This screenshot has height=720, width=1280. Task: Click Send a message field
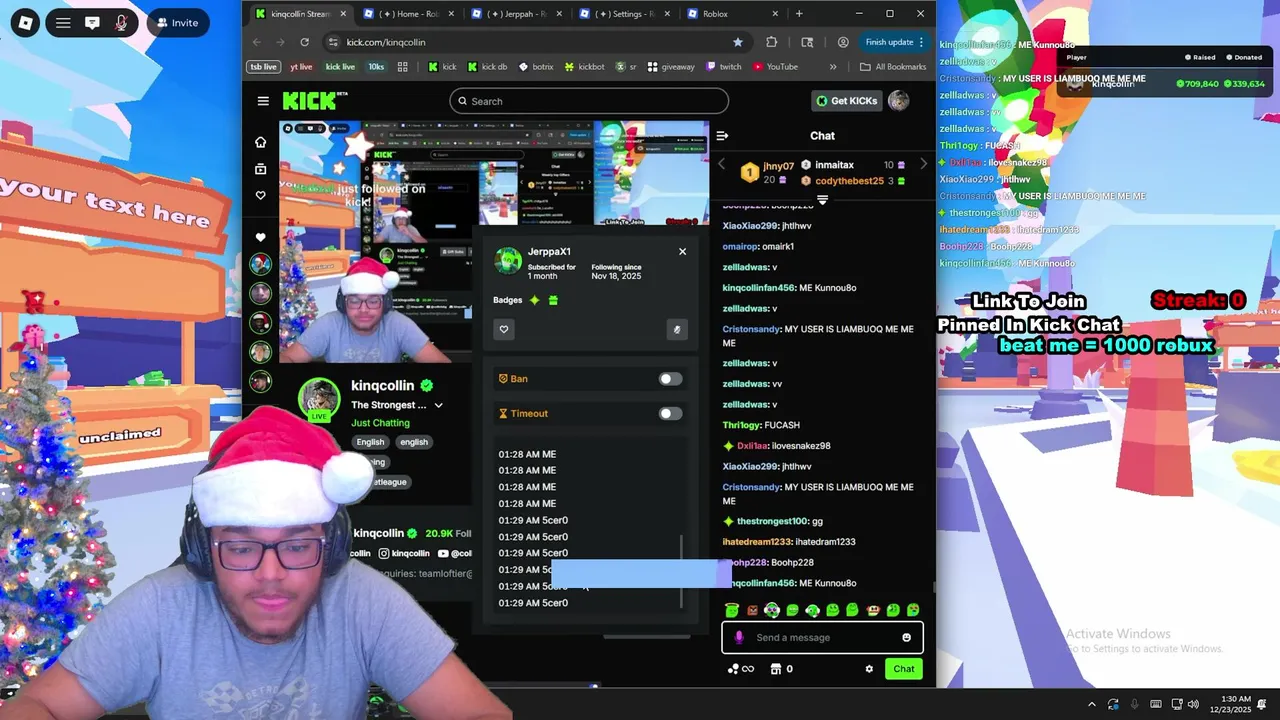tap(822, 638)
